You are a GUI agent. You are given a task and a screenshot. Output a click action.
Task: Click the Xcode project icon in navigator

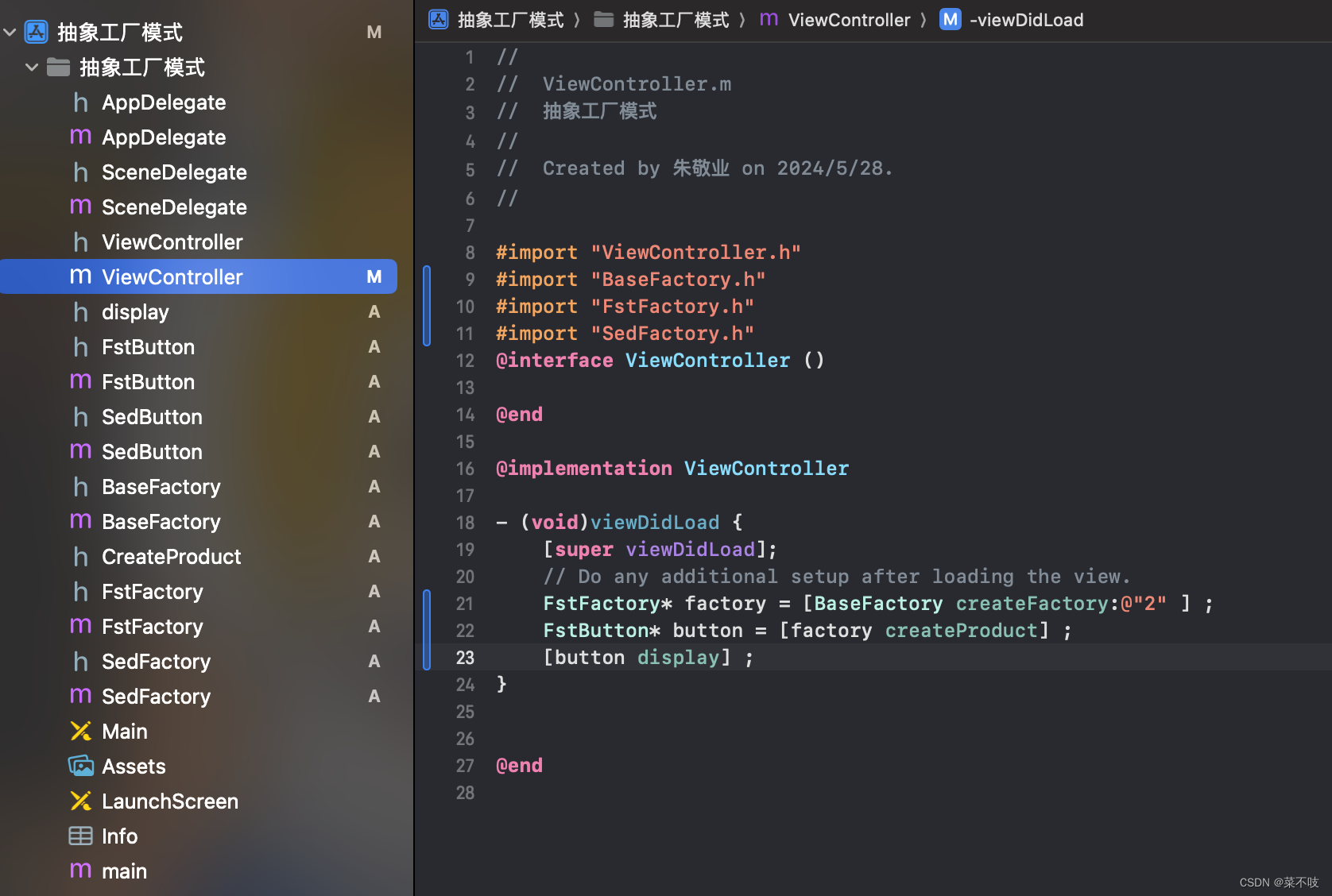pyautogui.click(x=37, y=32)
